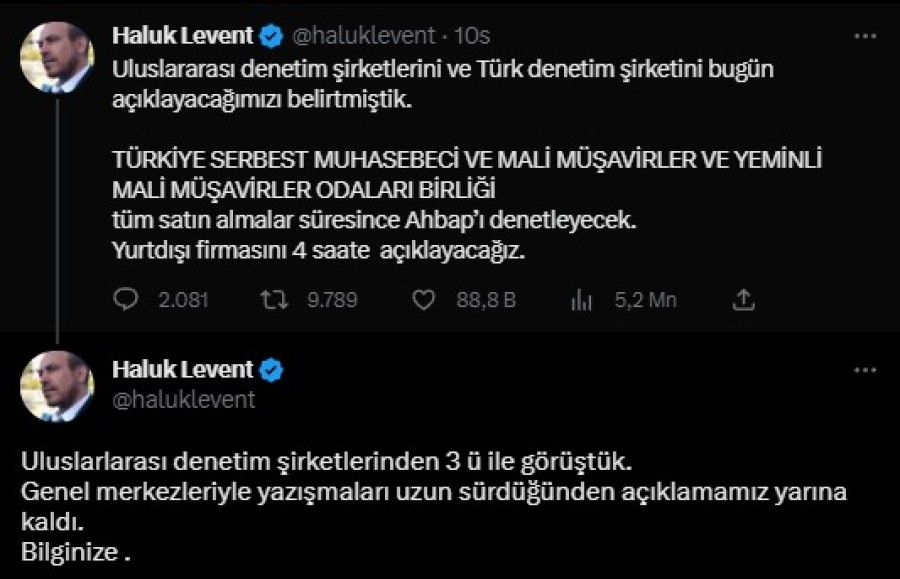Share the tweet via upload arrow icon

743,300
